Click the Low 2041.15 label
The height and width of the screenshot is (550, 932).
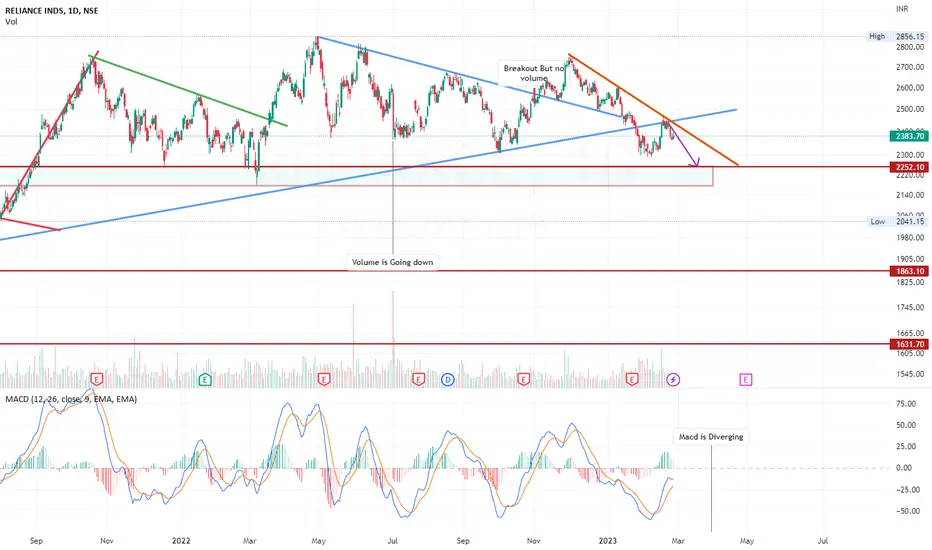point(896,221)
